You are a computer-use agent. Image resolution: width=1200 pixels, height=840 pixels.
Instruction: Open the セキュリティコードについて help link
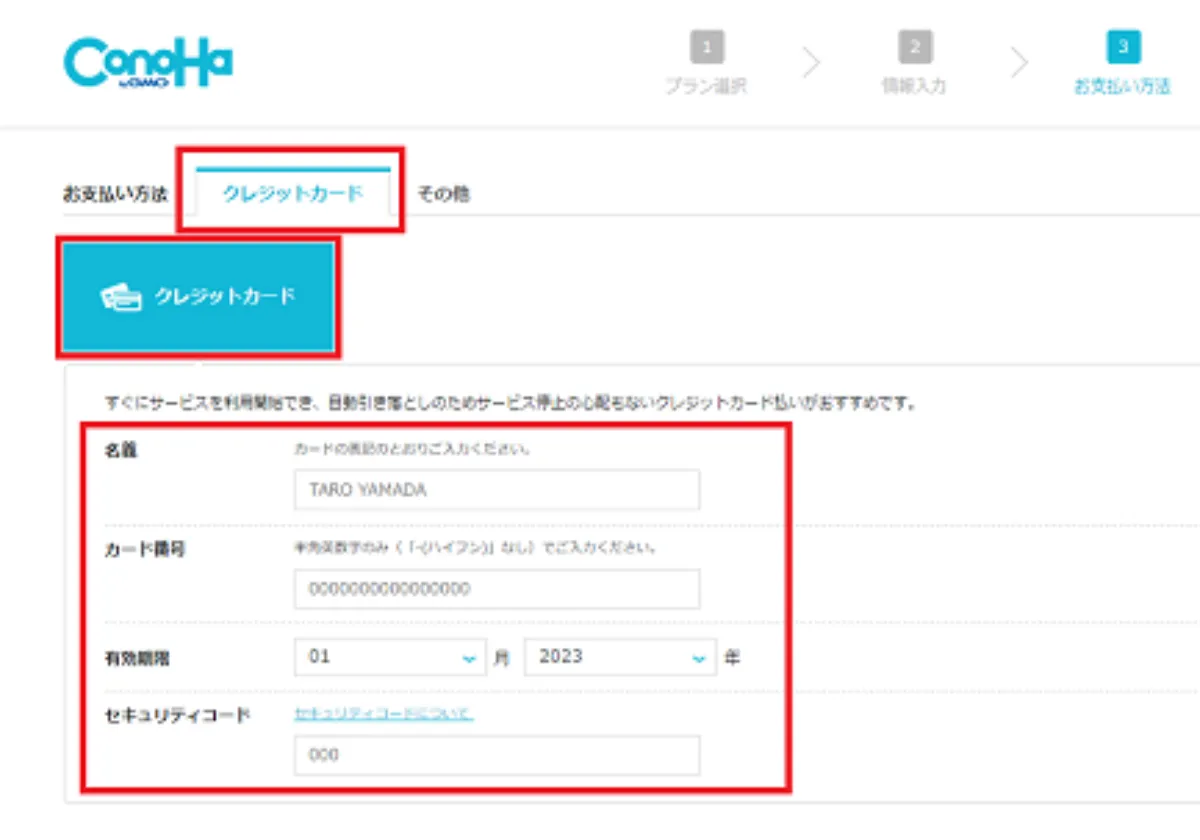[x=383, y=714]
